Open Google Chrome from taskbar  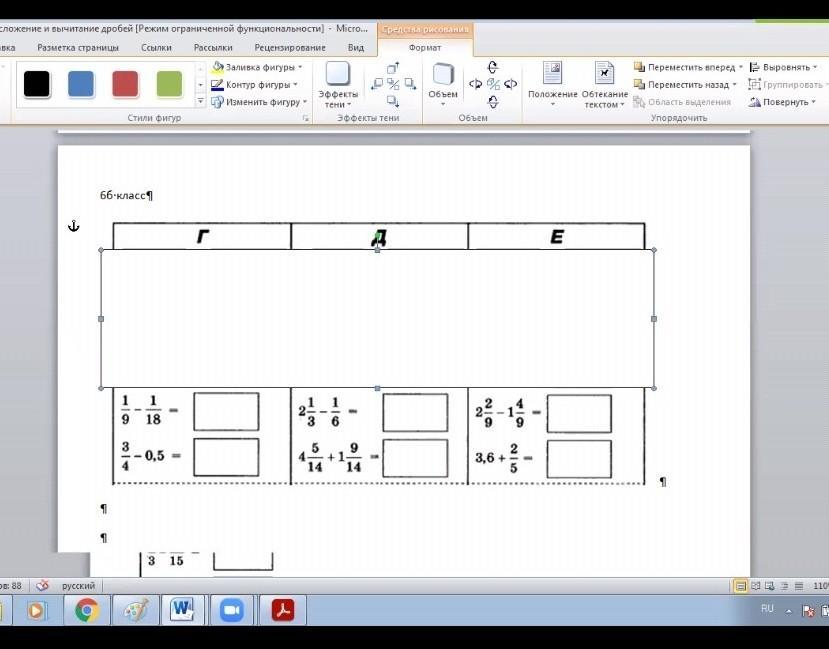point(87,610)
